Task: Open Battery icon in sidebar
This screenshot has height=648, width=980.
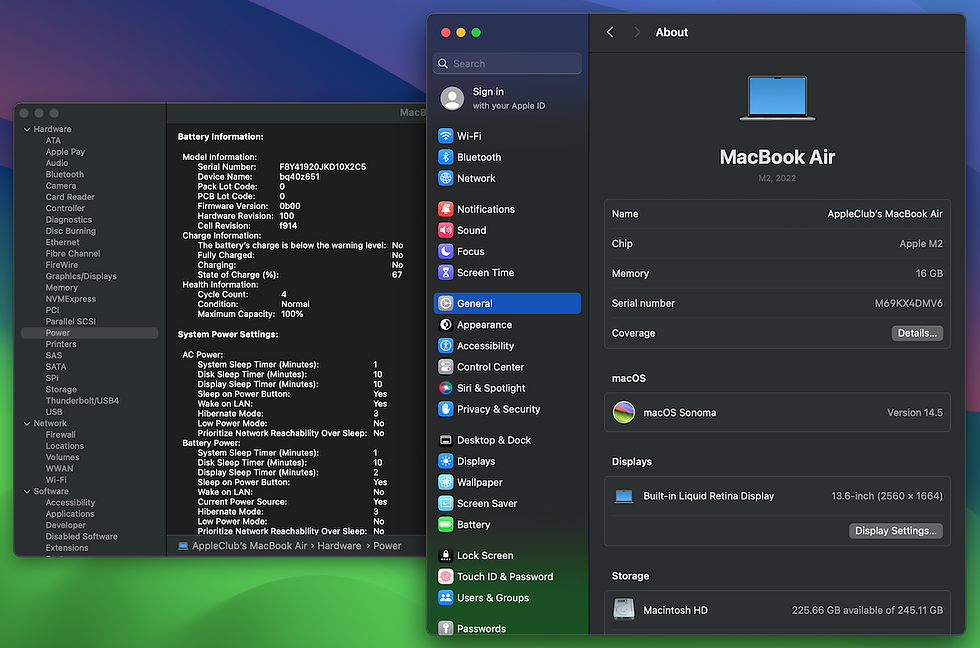Action: (445, 525)
